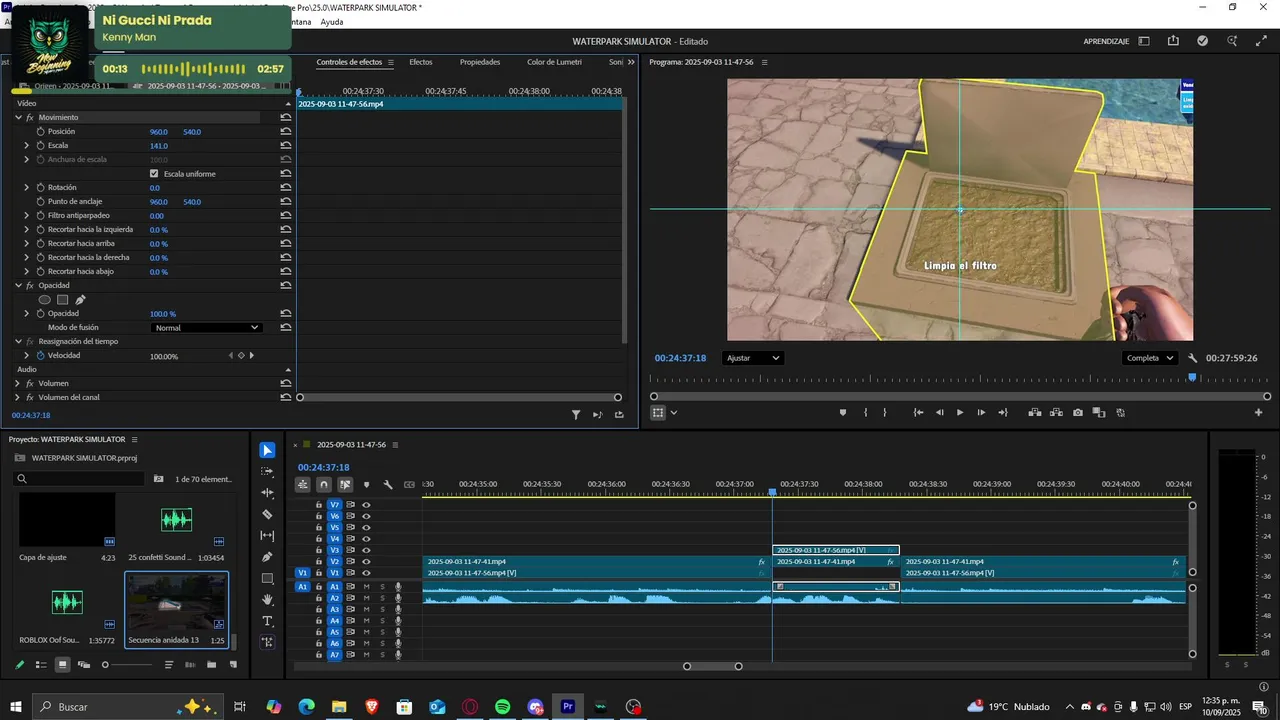Click the Program monitor playhead marker
1280x720 pixels.
[1192, 377]
